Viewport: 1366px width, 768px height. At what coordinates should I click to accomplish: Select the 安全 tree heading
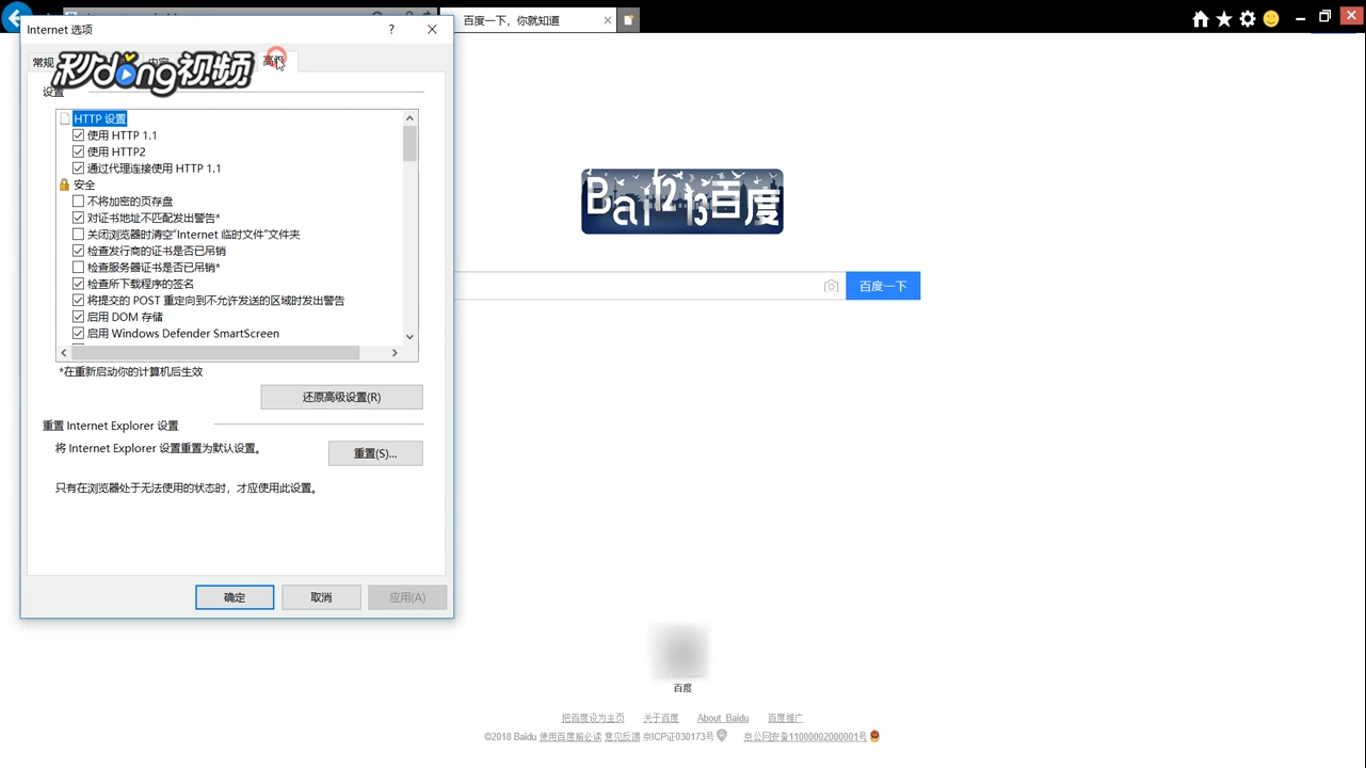85,185
